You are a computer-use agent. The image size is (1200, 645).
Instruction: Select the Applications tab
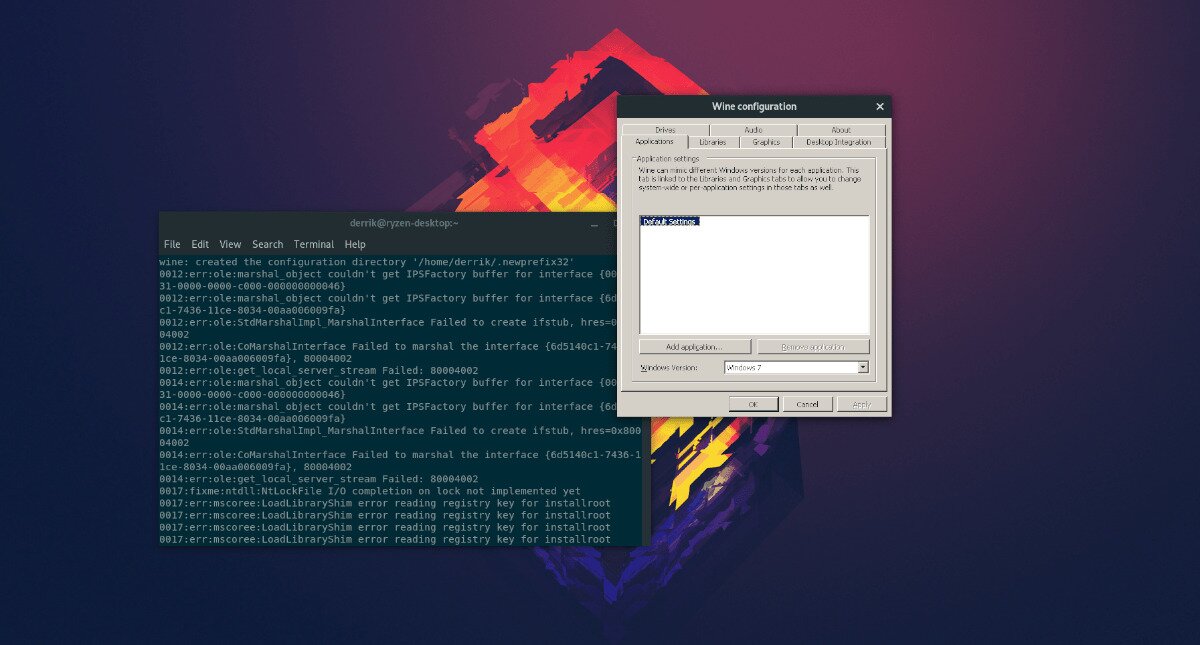point(654,141)
